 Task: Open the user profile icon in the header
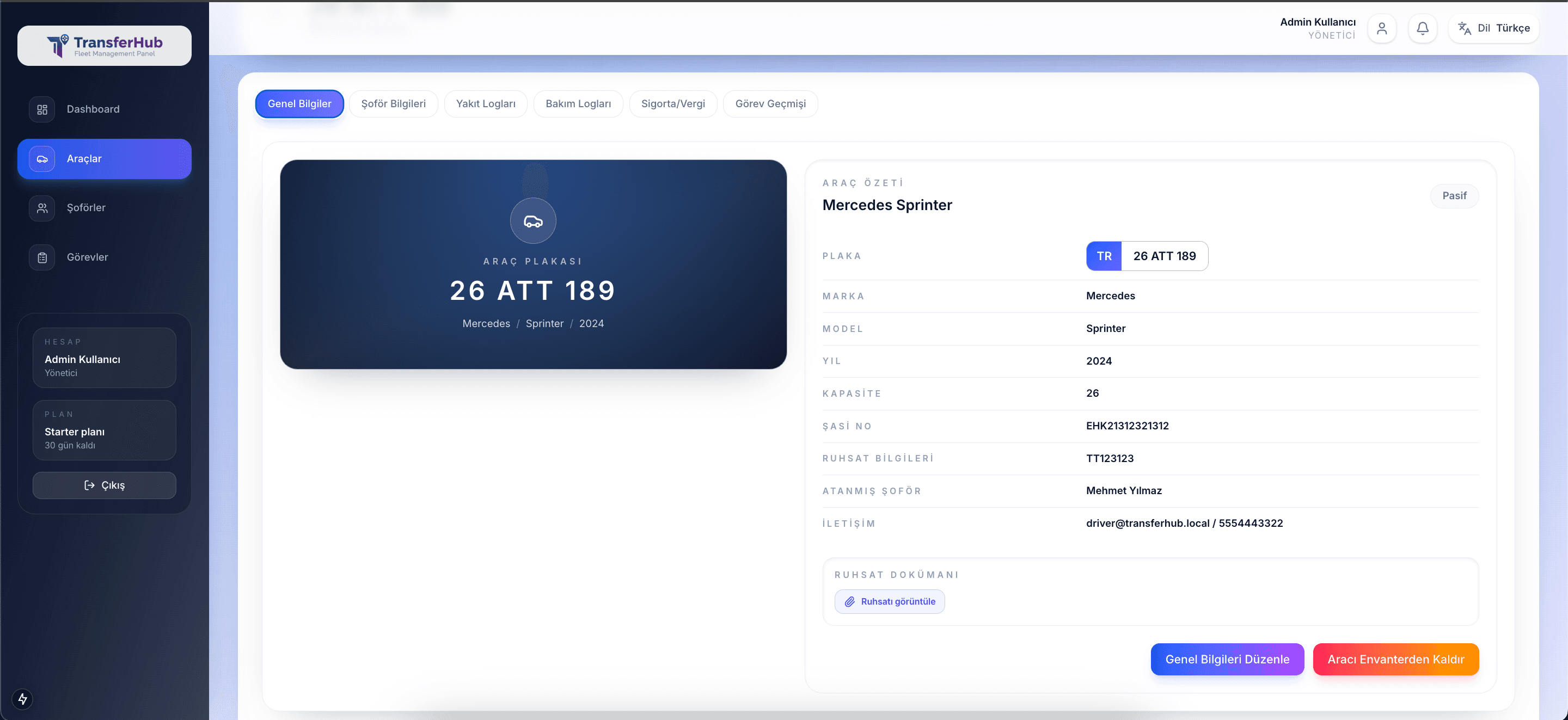point(1382,29)
